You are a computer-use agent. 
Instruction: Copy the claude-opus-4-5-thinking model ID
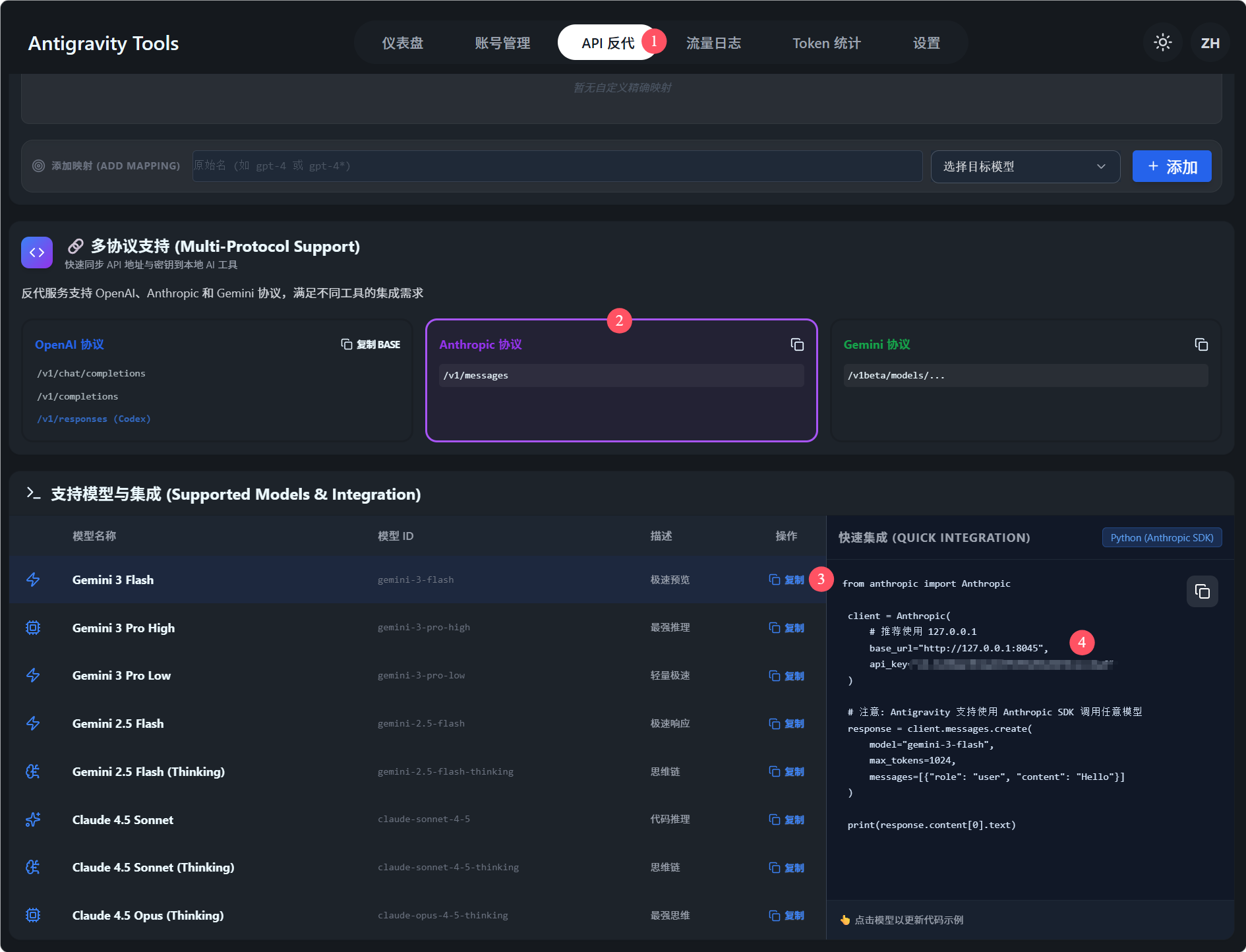786,916
